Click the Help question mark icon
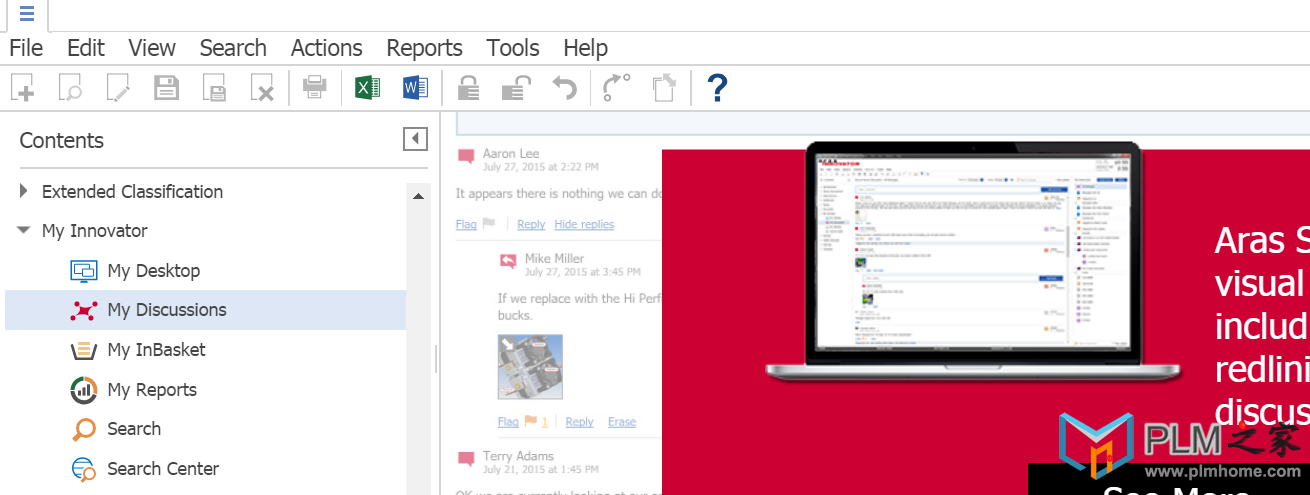The width and height of the screenshot is (1310, 495). click(x=716, y=88)
